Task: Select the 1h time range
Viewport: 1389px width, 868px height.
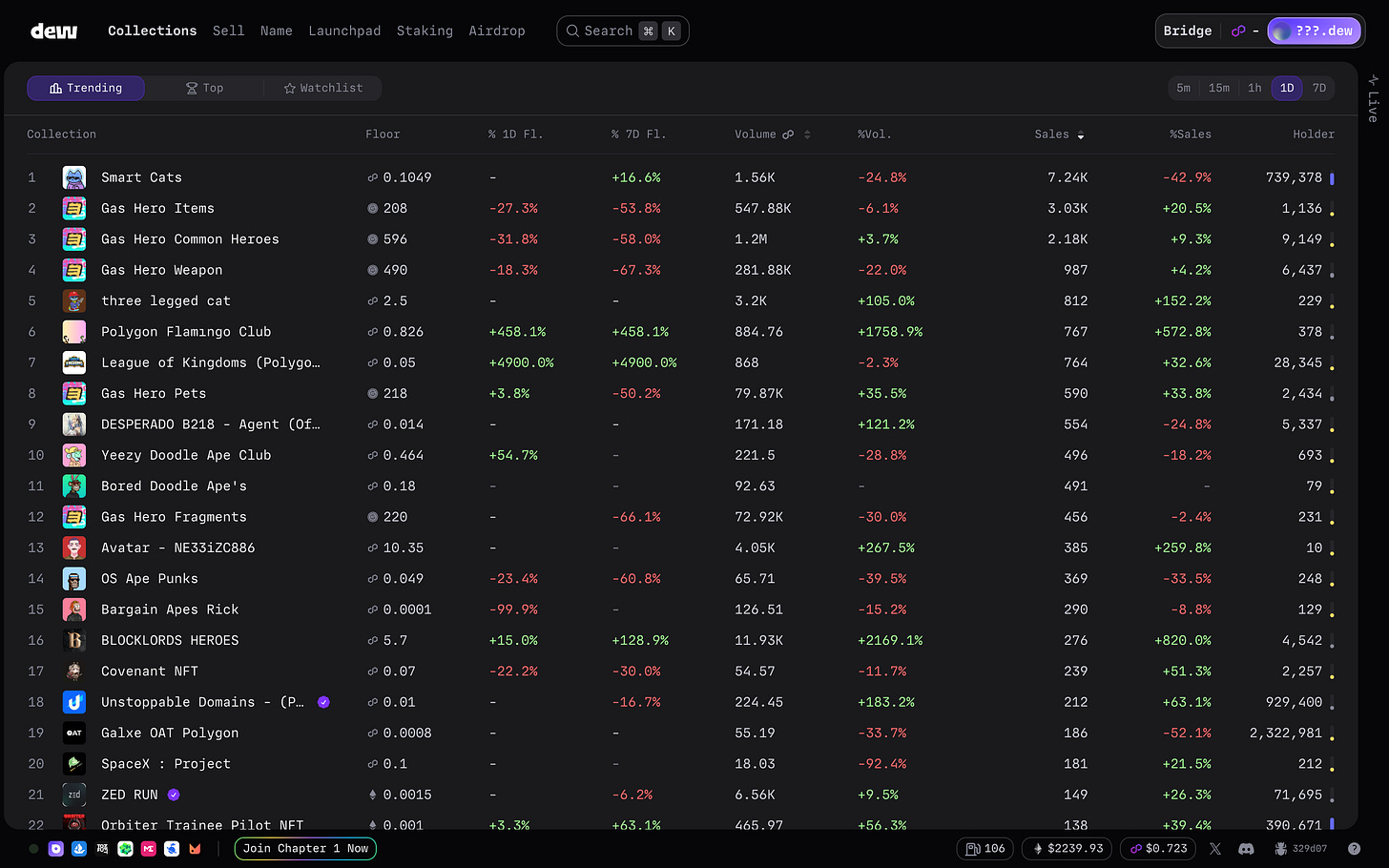Action: pyautogui.click(x=1254, y=88)
